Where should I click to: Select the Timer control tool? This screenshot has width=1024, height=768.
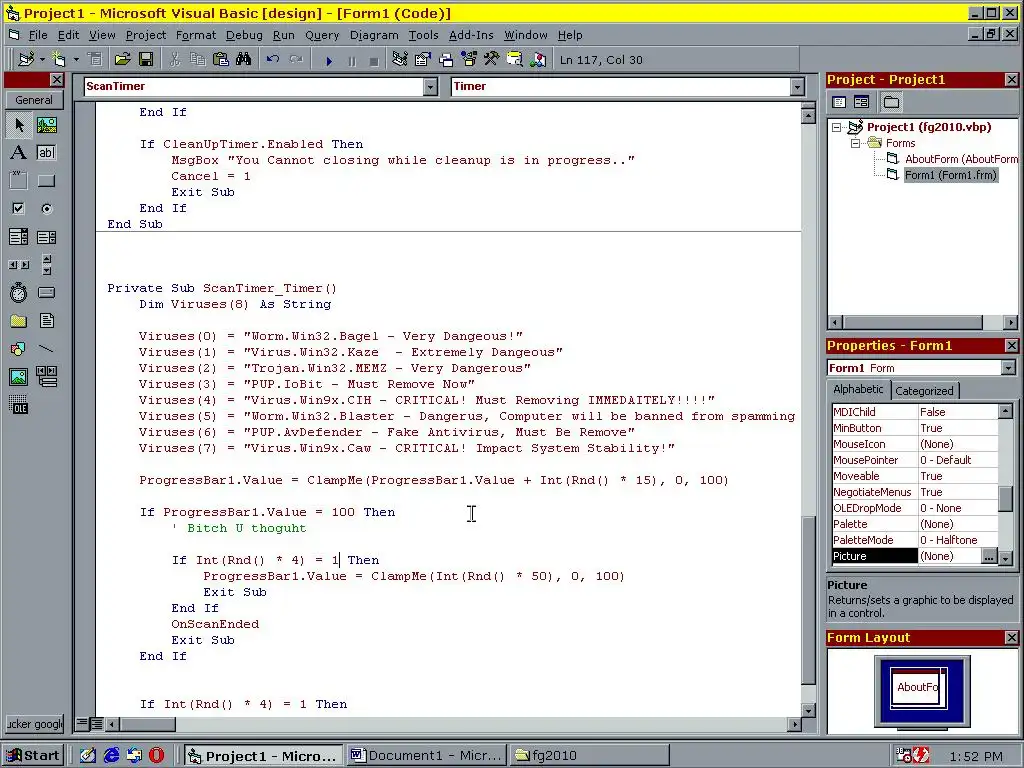click(x=18, y=293)
